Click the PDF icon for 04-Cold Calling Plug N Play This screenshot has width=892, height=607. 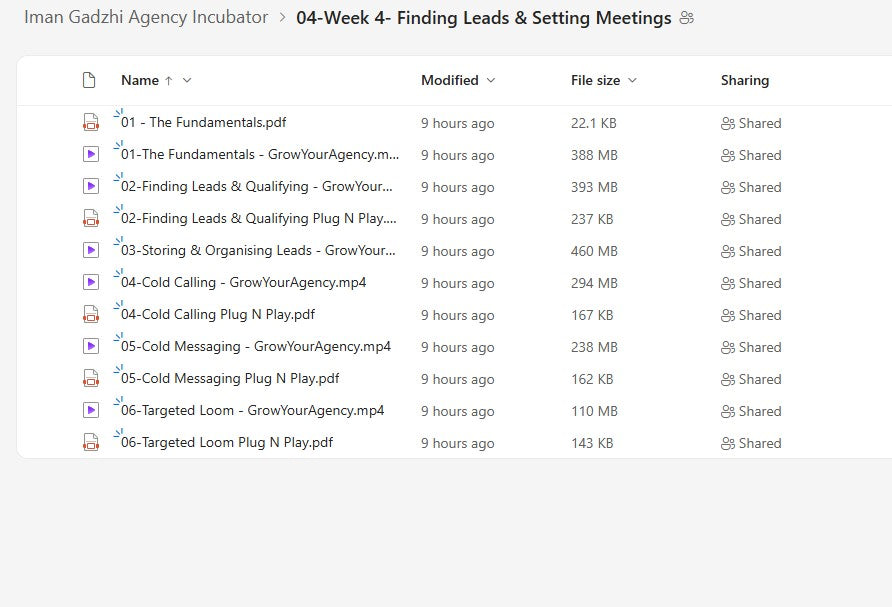click(x=91, y=315)
